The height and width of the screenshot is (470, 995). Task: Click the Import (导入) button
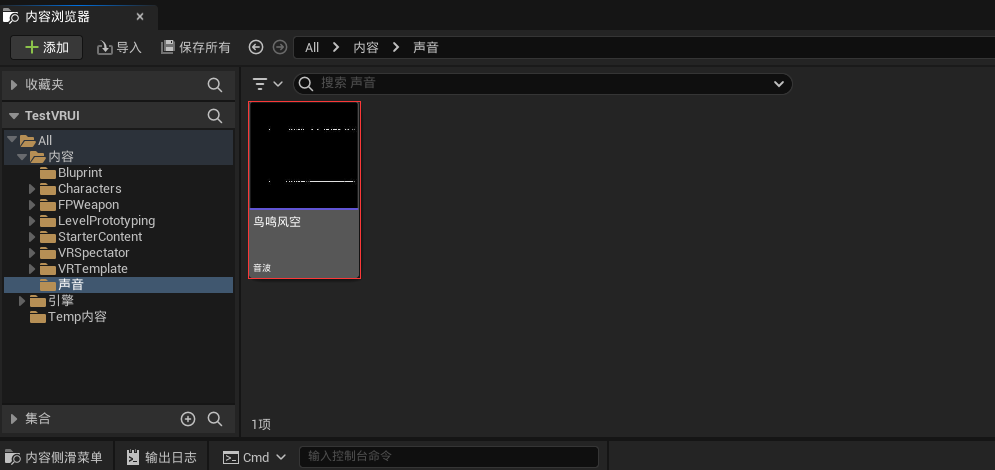pyautogui.click(x=119, y=48)
